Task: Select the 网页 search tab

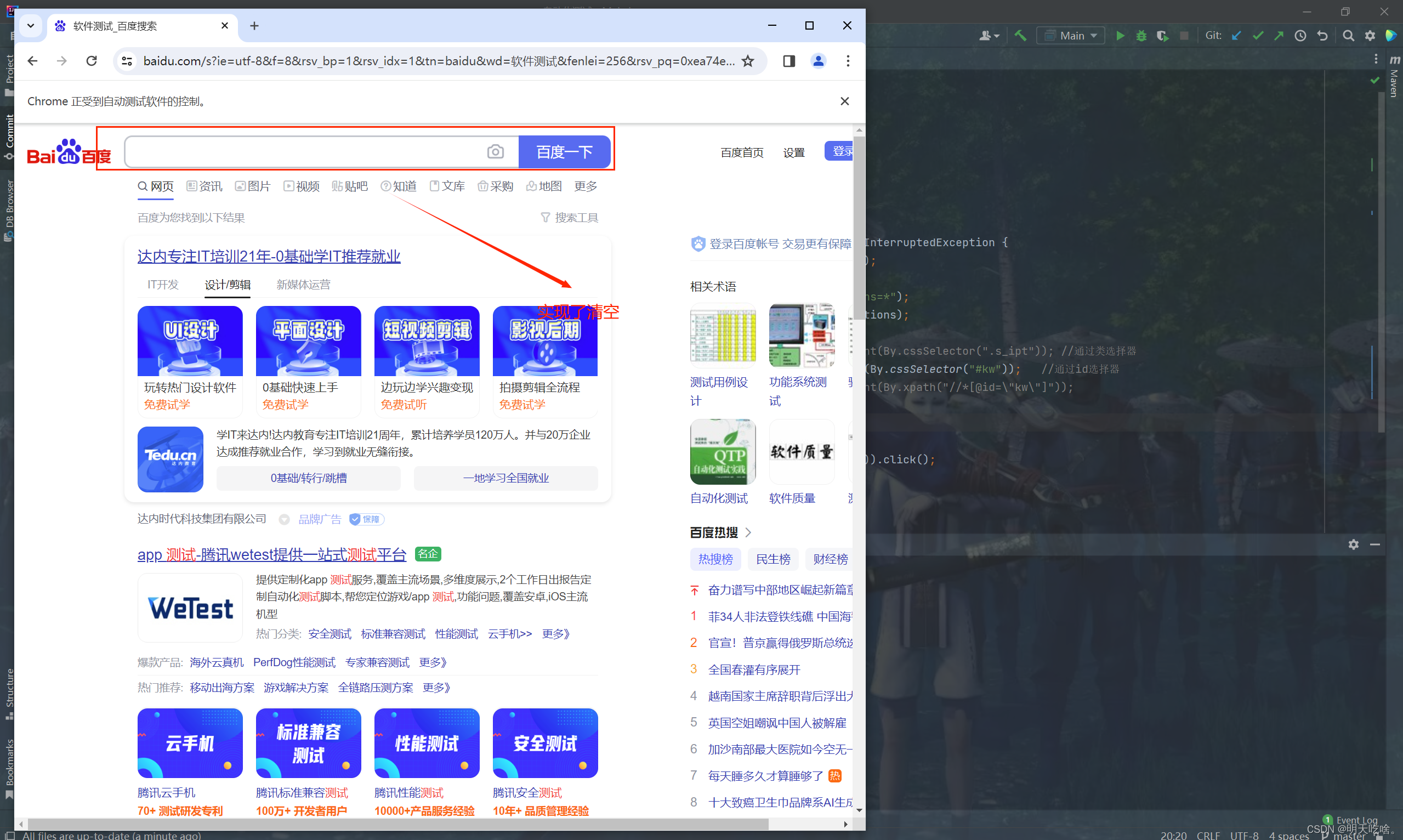Action: [x=156, y=186]
